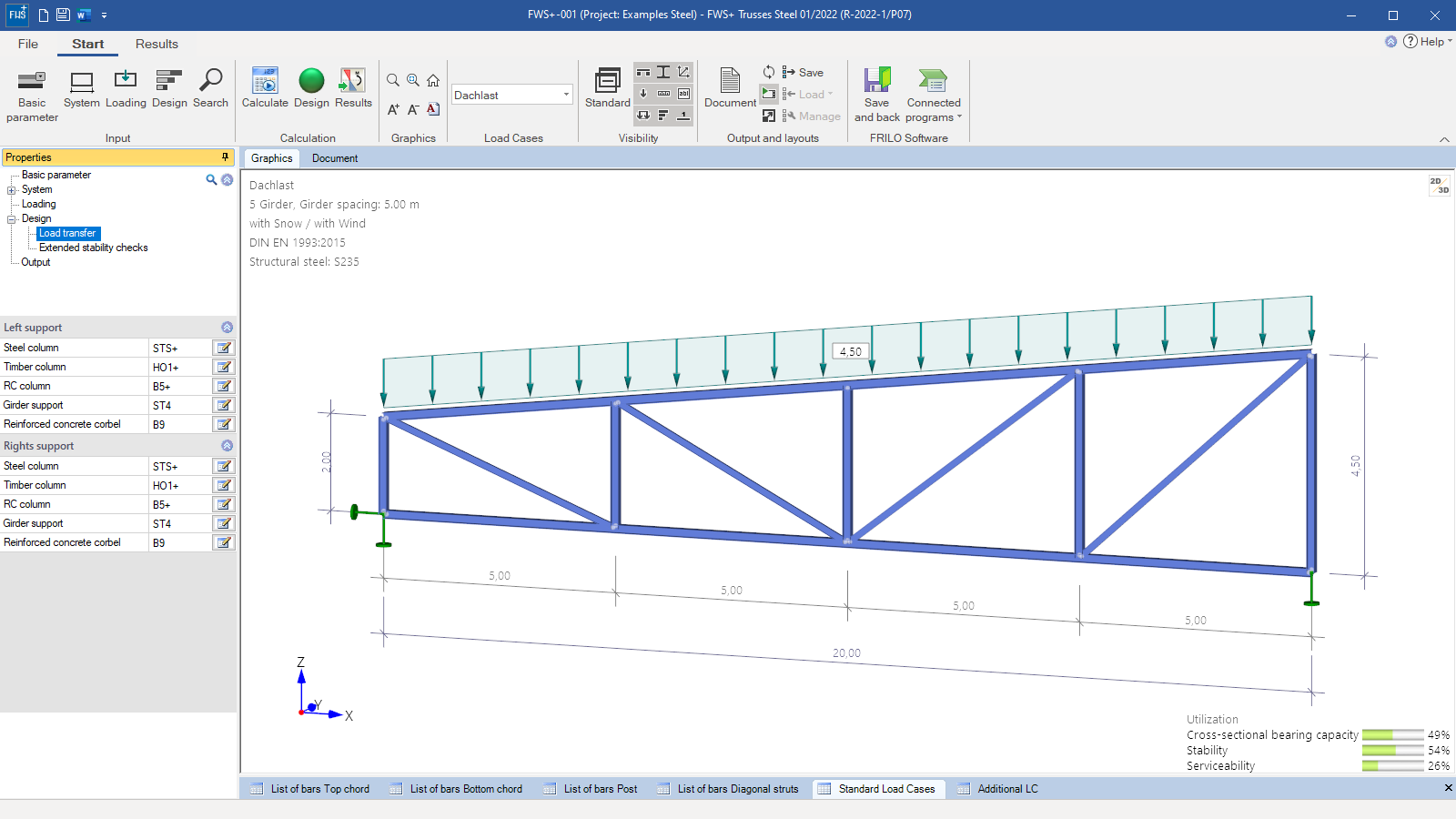Click Stability utilization bar
1456x819 pixels.
[1392, 751]
